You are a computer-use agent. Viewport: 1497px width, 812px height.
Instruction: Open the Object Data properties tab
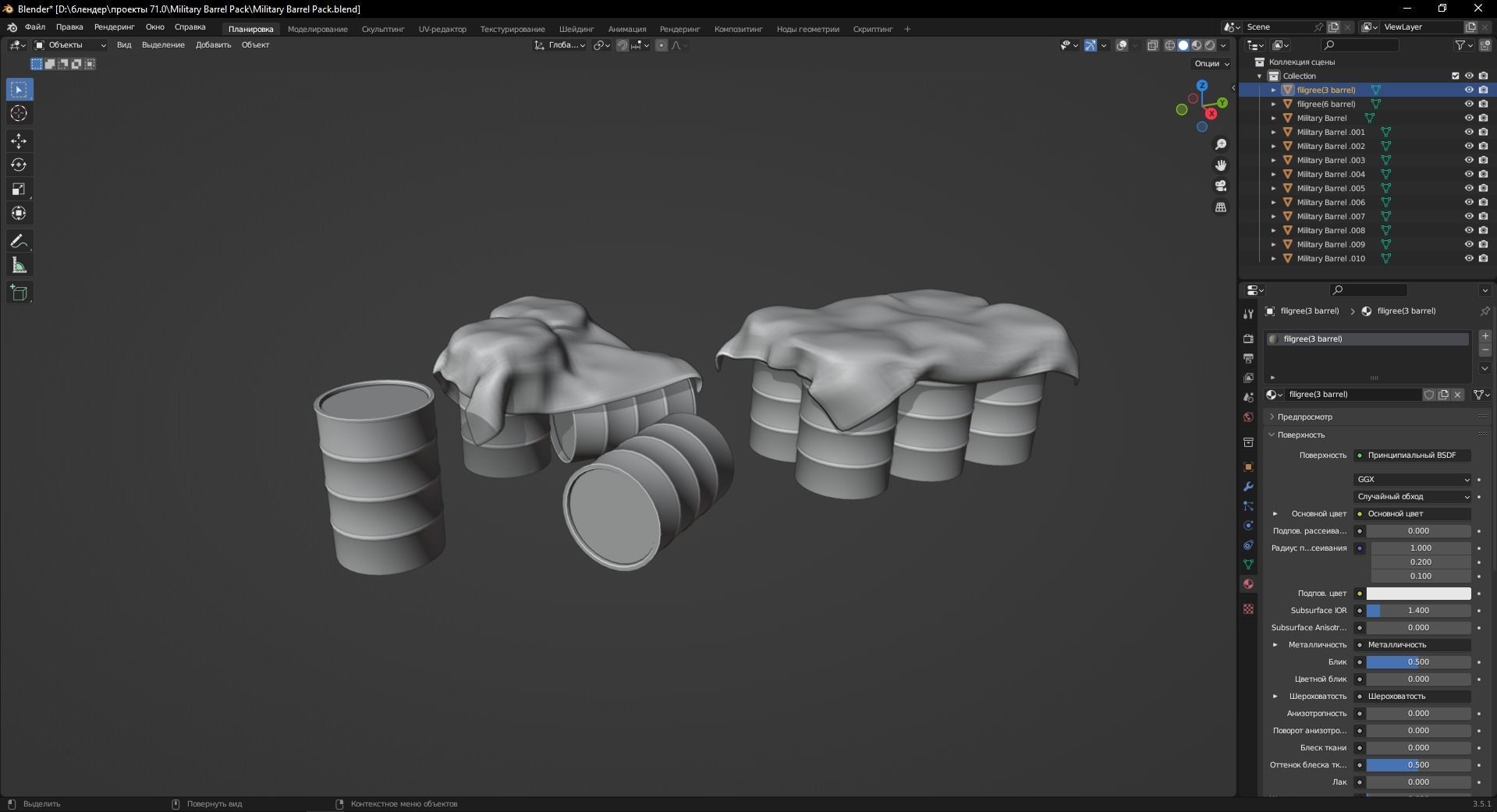[x=1248, y=565]
